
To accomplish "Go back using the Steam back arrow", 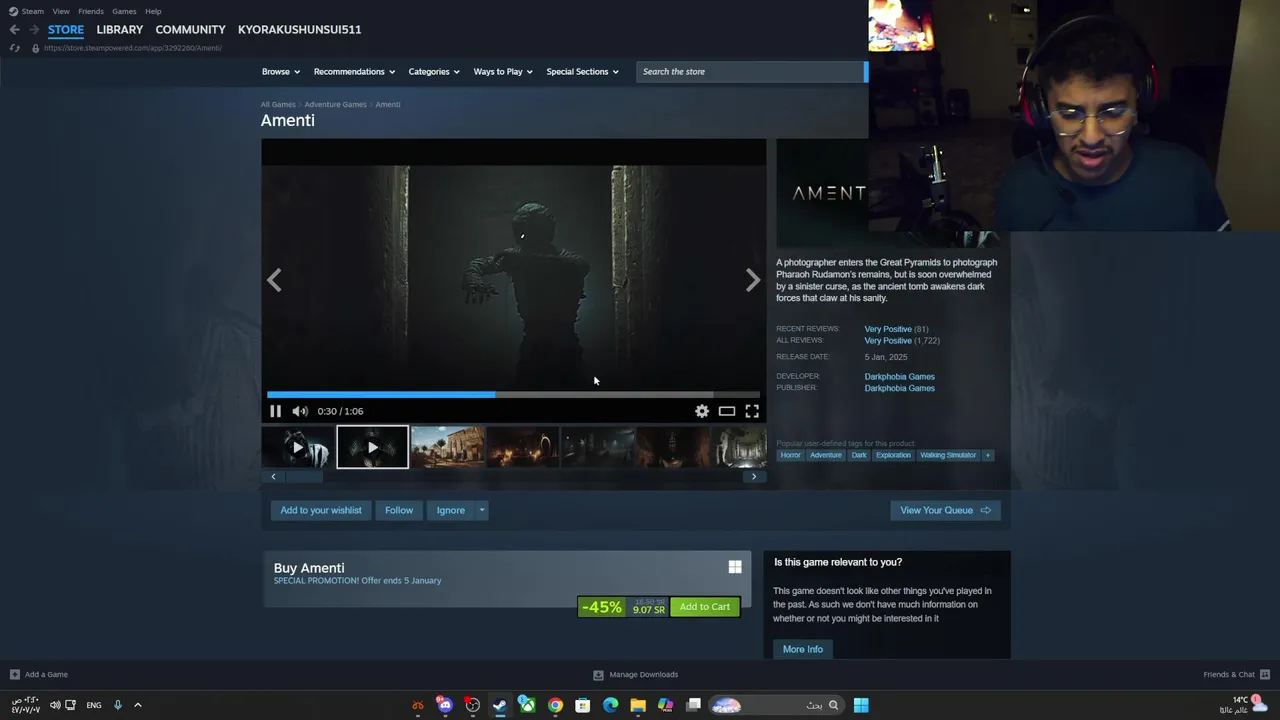I will pyautogui.click(x=14, y=29).
